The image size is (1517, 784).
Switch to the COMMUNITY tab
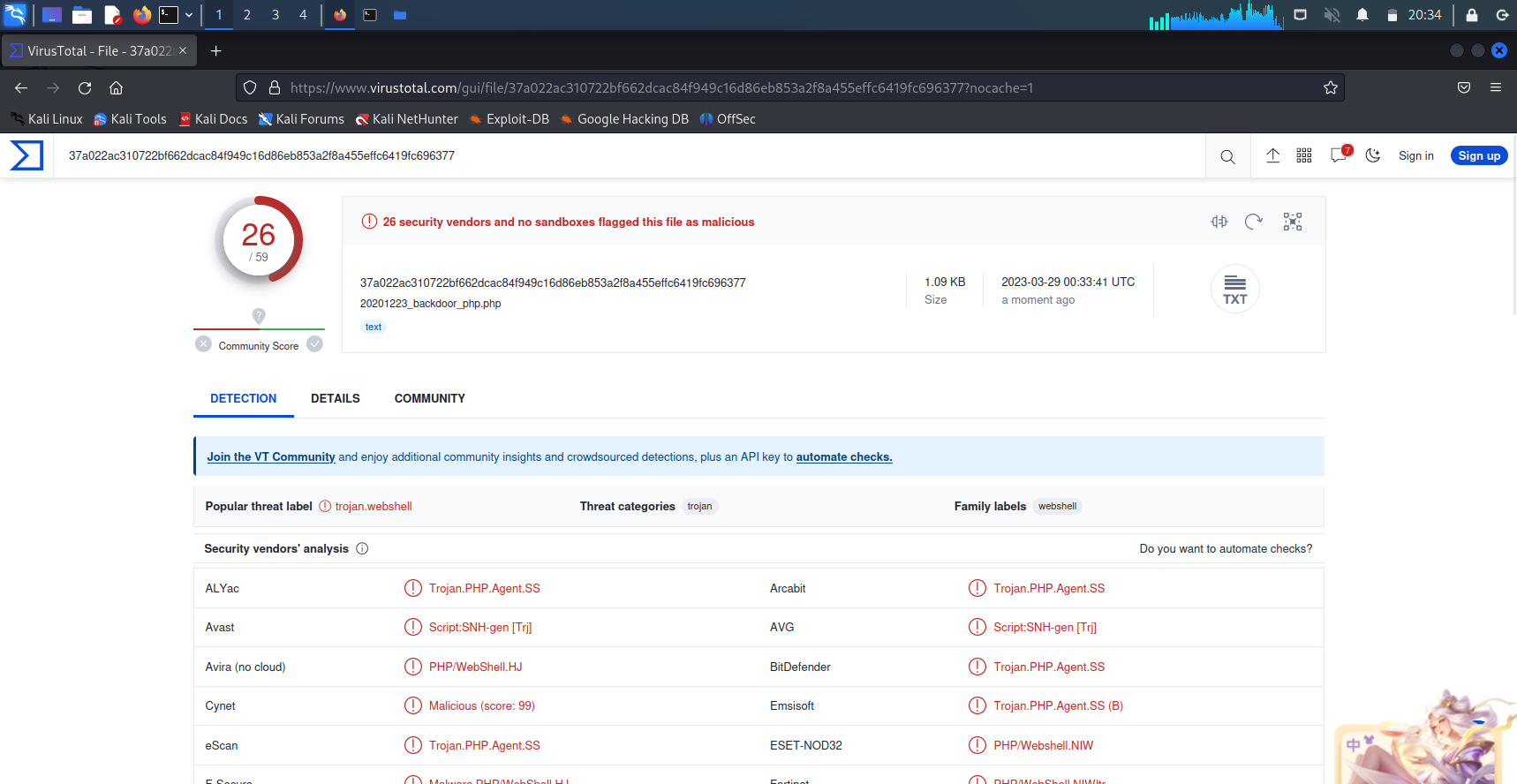tap(430, 399)
